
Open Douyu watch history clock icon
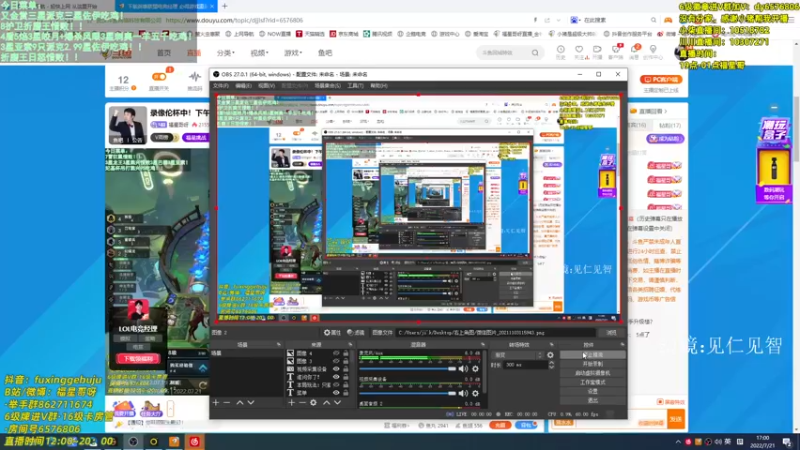tap(561, 50)
